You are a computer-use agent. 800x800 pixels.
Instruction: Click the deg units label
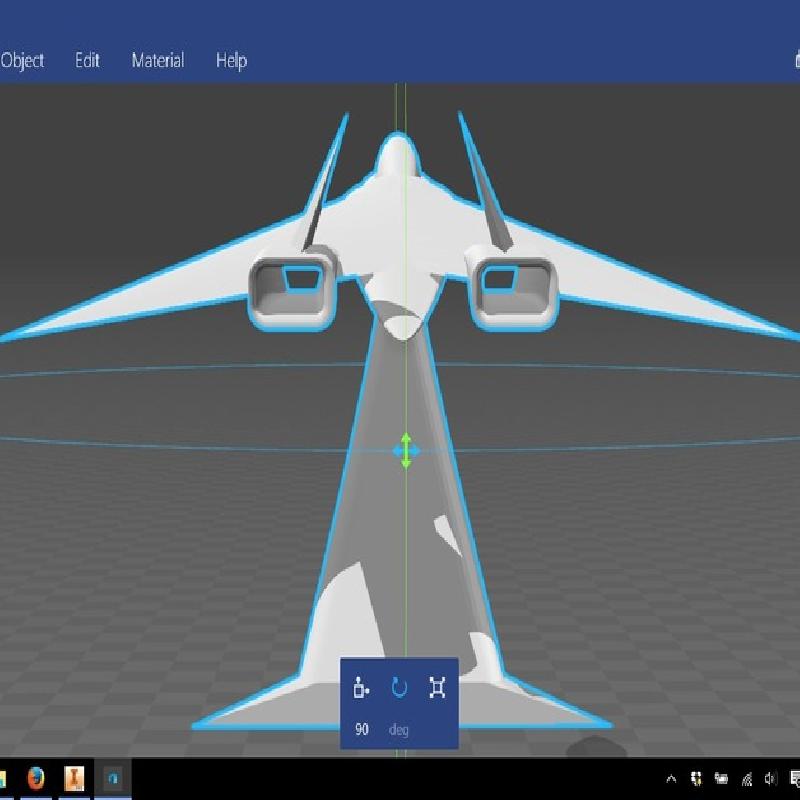tap(398, 729)
